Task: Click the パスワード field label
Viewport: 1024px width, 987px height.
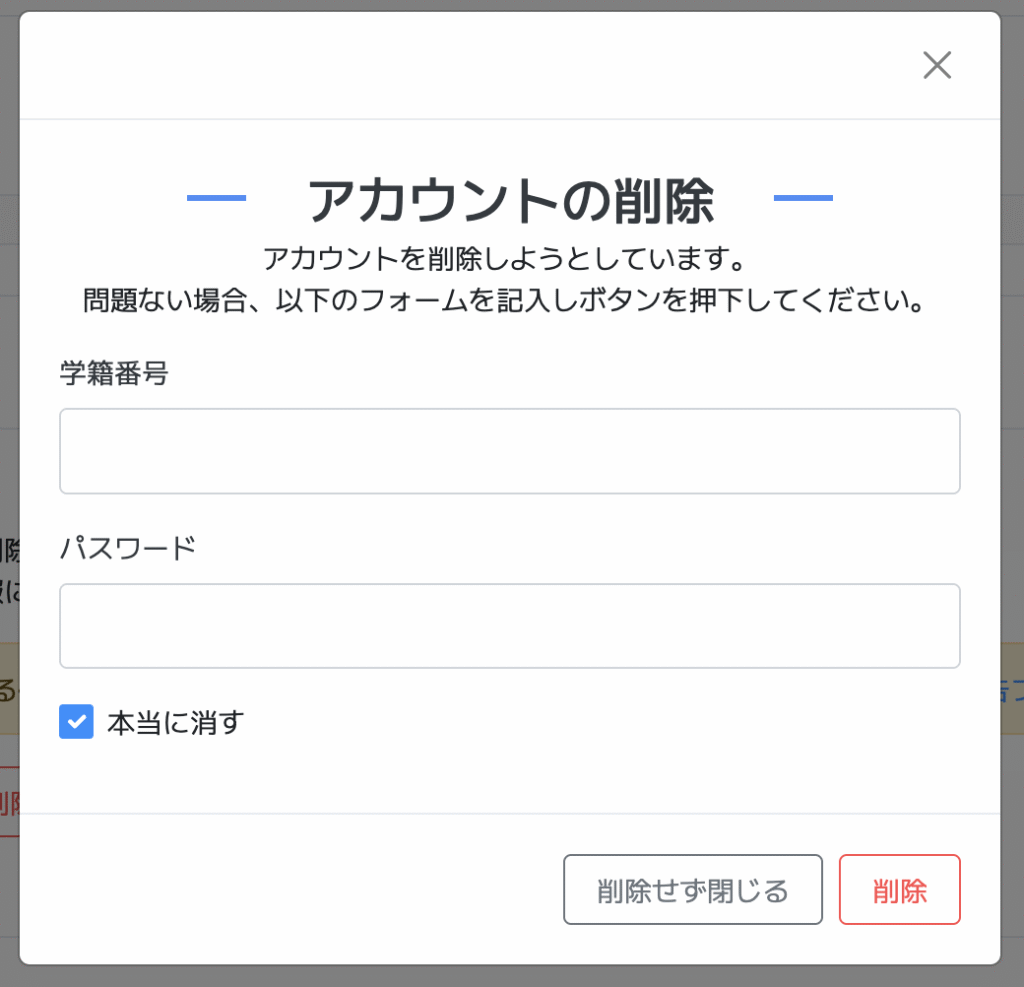Action: coord(128,548)
